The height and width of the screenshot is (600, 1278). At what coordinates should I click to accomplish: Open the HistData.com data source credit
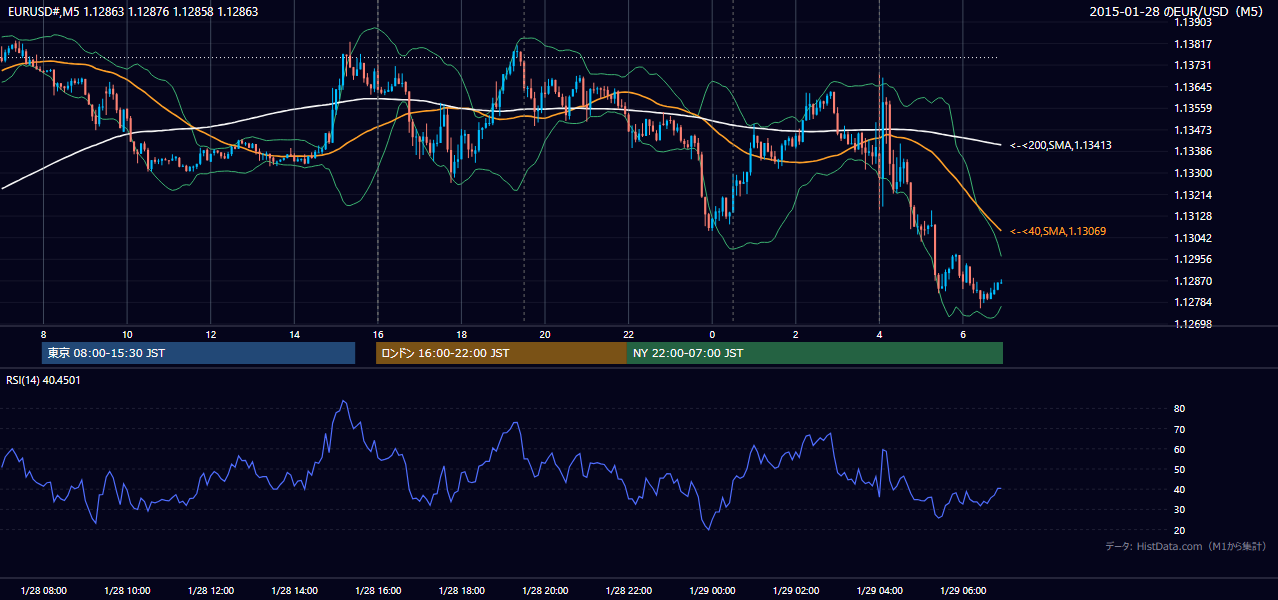pos(1186,546)
